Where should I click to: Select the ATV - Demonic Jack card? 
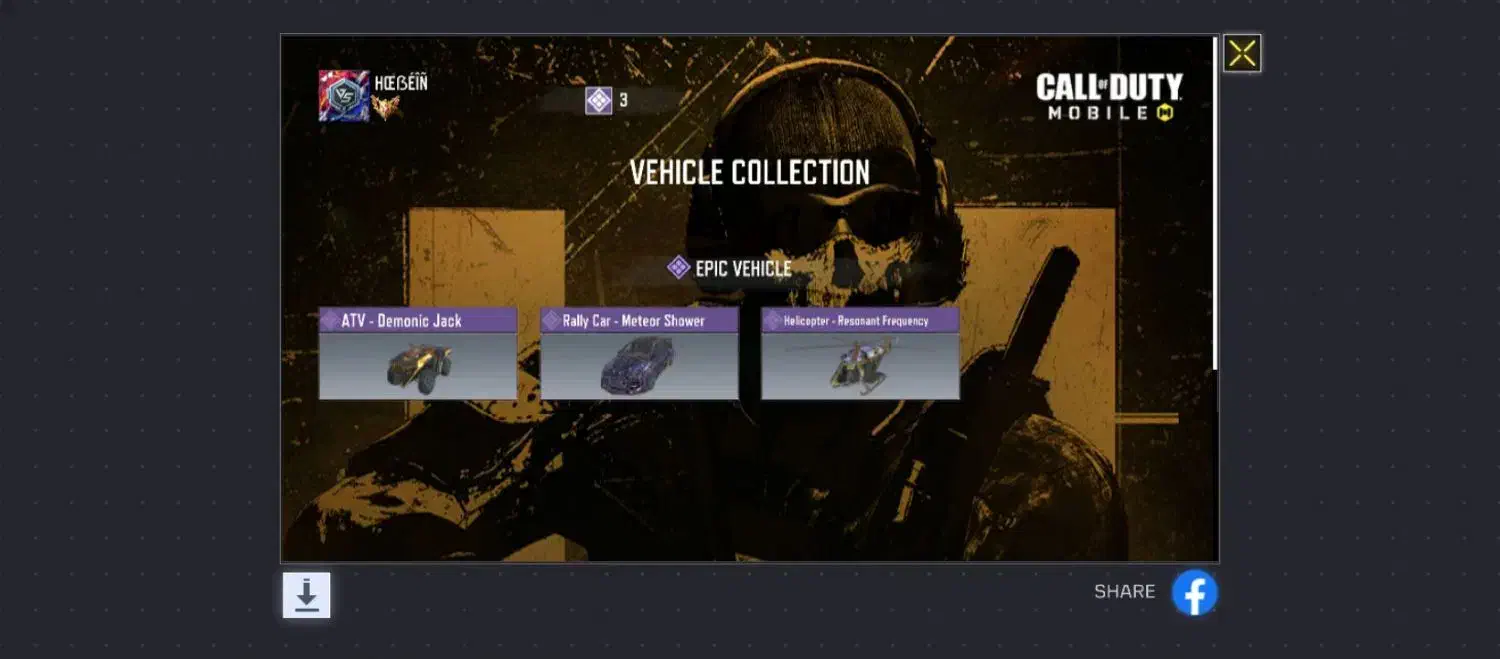coord(418,354)
